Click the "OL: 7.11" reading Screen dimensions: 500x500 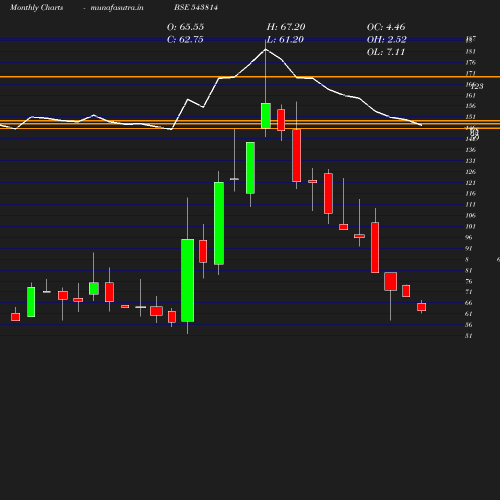click(386, 52)
